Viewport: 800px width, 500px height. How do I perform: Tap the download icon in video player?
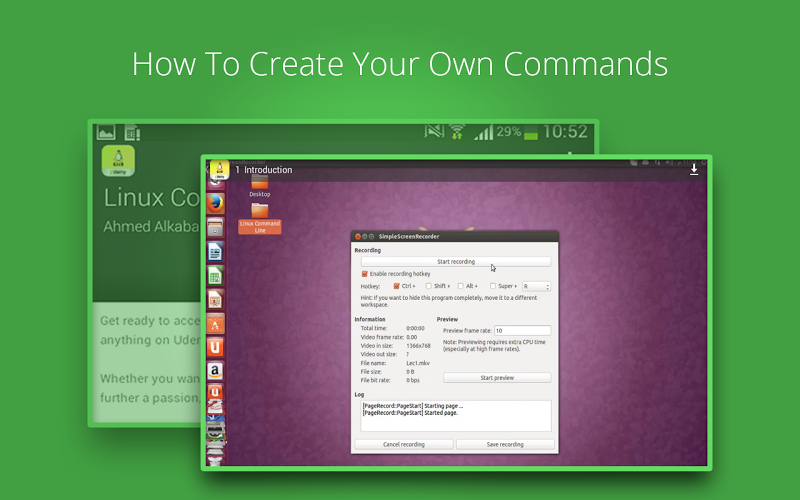click(x=694, y=169)
